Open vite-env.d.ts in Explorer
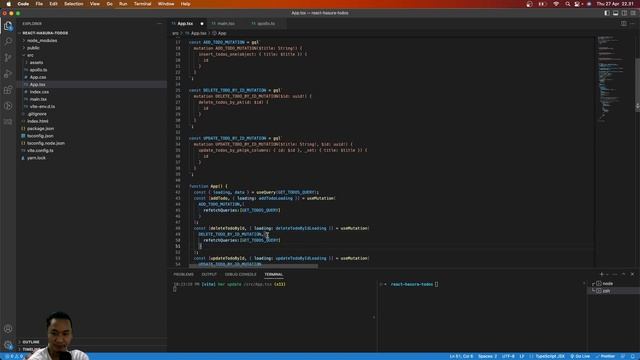Viewport: 640px width, 360px height. [x=42, y=107]
